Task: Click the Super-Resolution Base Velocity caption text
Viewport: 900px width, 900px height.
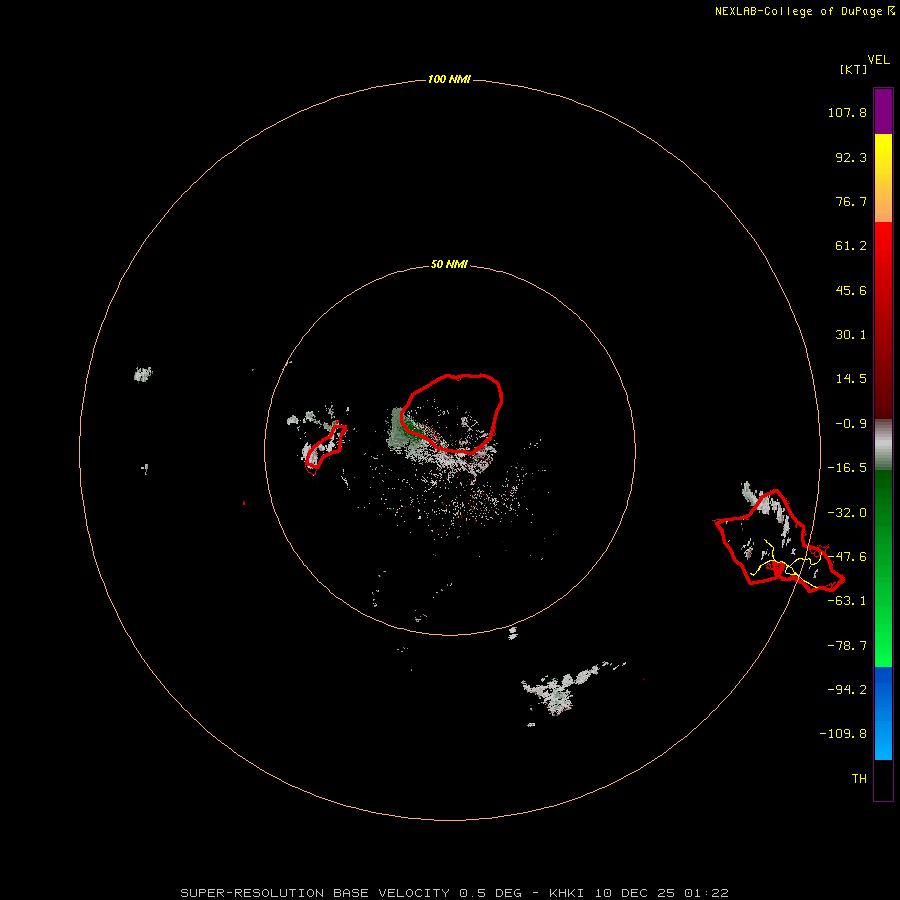Action: coord(454,893)
